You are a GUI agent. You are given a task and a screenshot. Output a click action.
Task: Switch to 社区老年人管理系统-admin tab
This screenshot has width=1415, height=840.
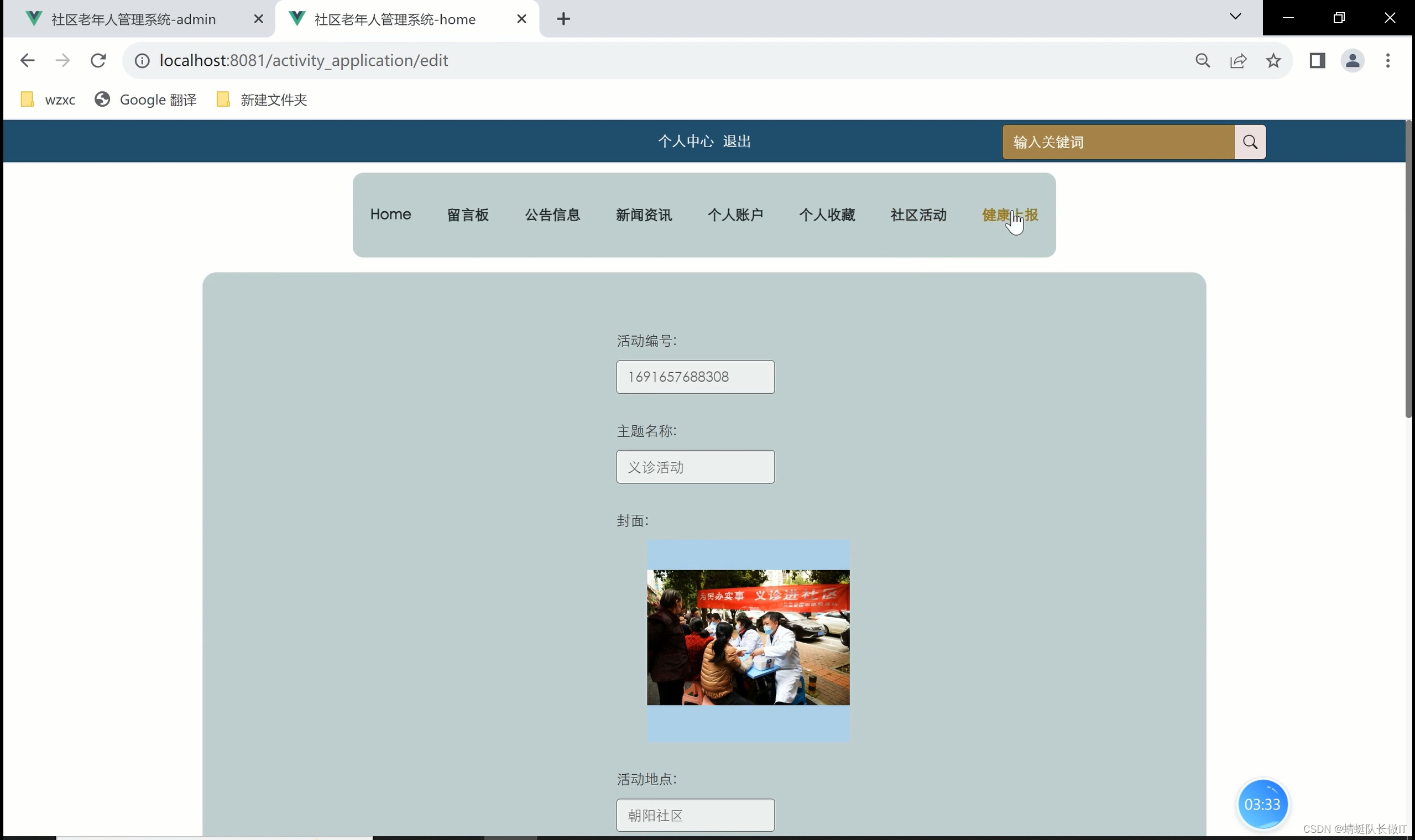coord(133,19)
